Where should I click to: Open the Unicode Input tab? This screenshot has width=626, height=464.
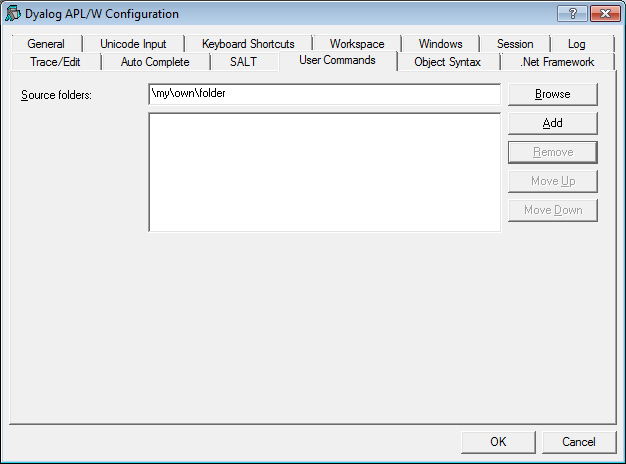point(133,44)
